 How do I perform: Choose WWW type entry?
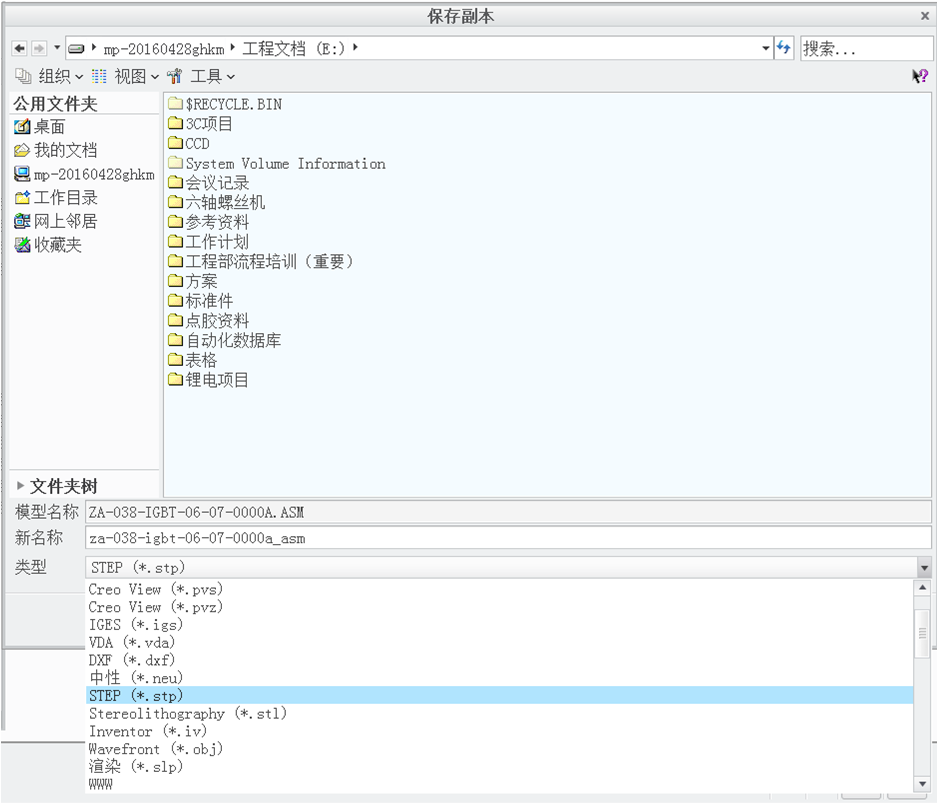(x=500, y=784)
